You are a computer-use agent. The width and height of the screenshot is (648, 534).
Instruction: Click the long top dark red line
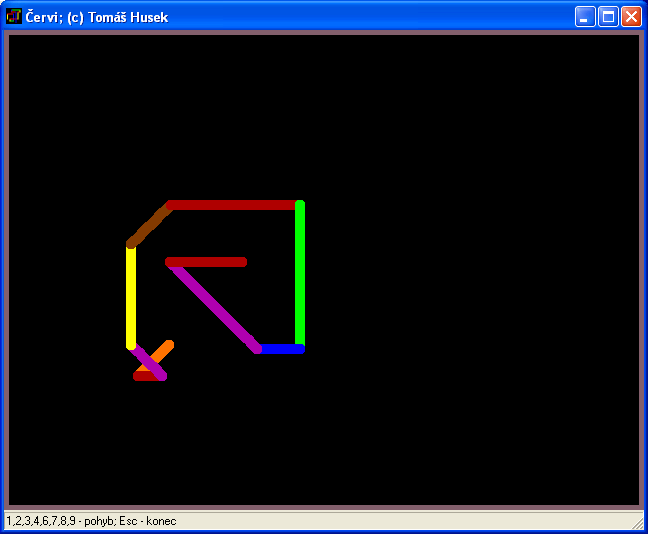tap(235, 205)
